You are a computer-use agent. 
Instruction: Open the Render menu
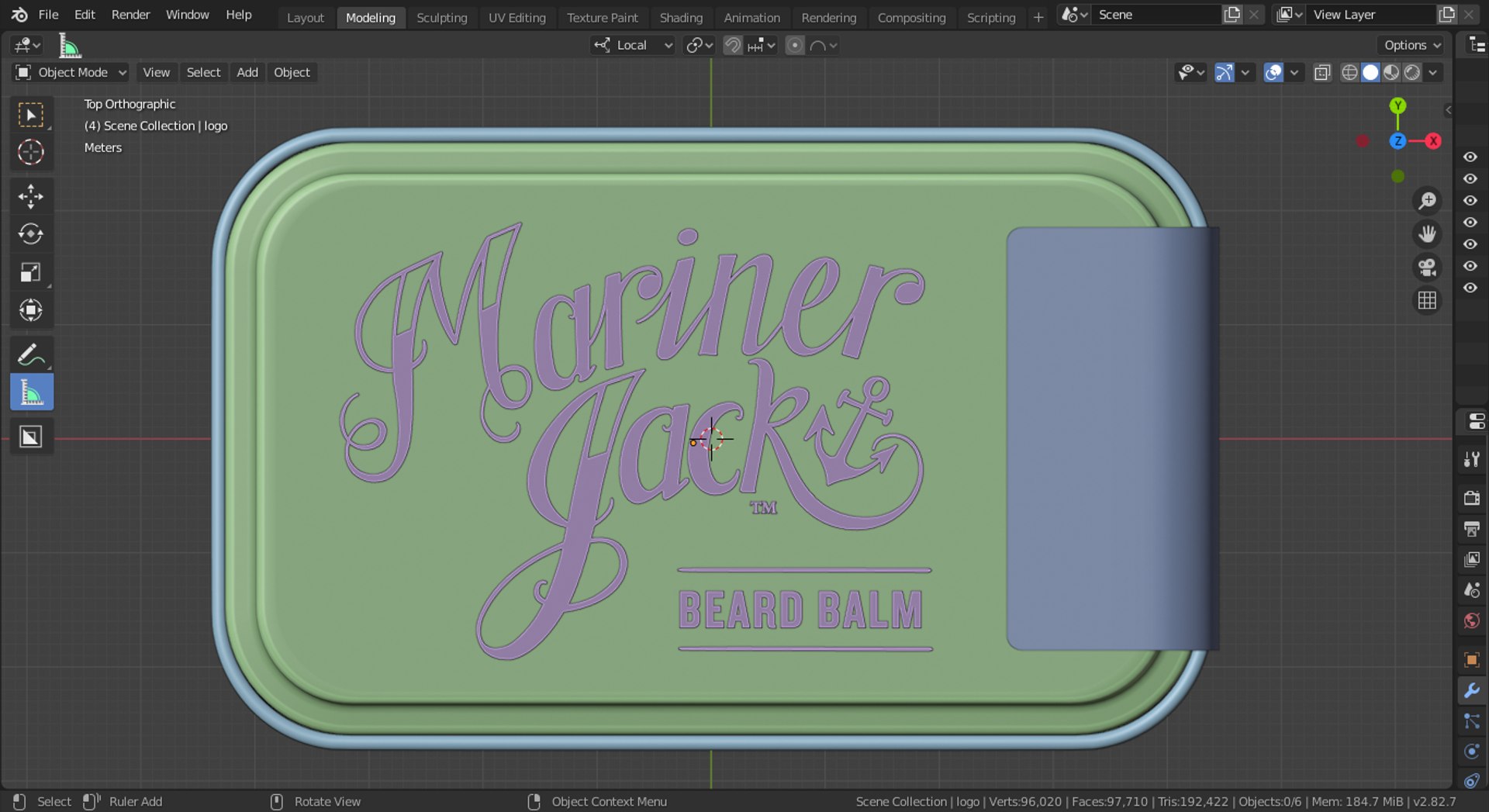click(130, 15)
